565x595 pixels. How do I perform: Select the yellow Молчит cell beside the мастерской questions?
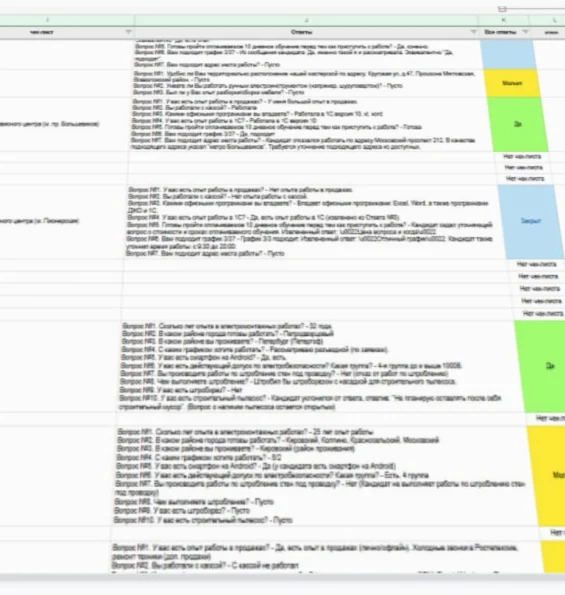512,83
